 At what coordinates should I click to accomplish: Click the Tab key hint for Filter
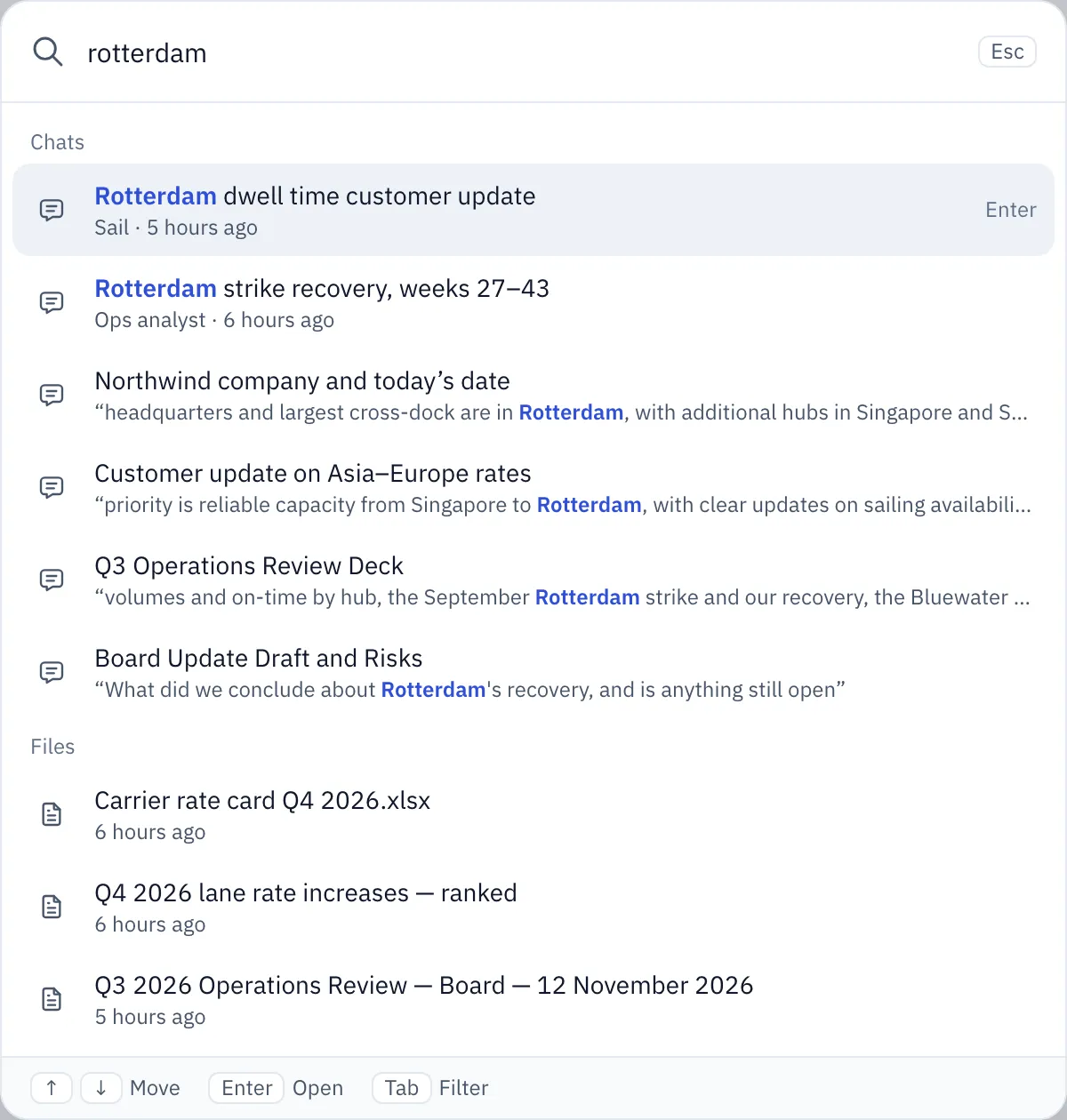[x=401, y=1088]
